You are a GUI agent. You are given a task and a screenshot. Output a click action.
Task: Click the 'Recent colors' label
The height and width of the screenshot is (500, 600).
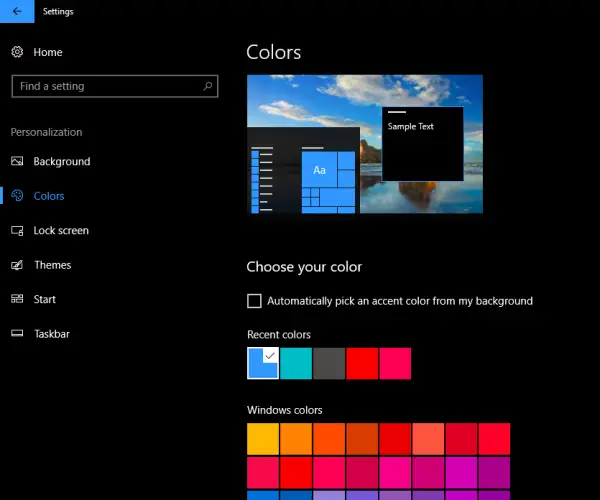279,335
